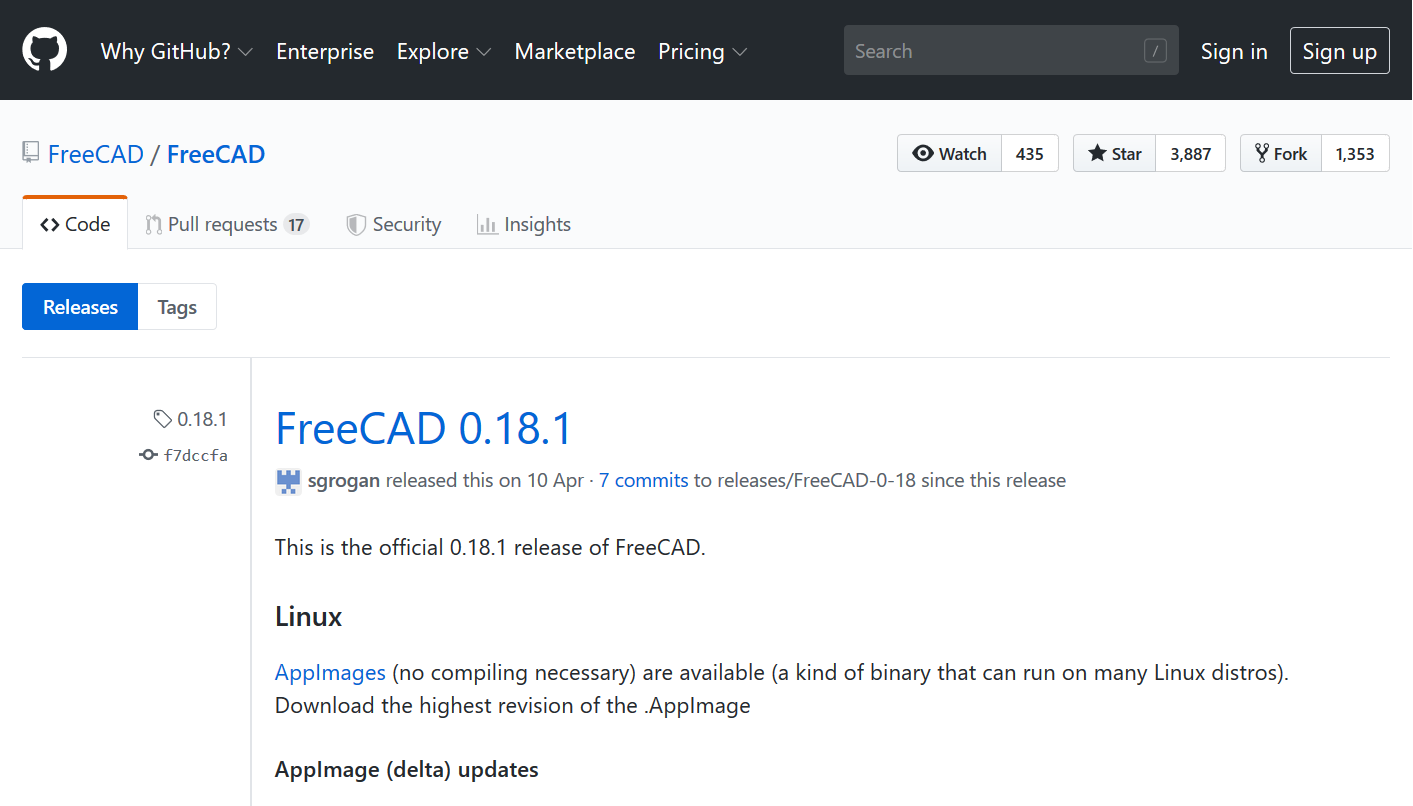Open the FreeCAD repository name link

[x=216, y=154]
